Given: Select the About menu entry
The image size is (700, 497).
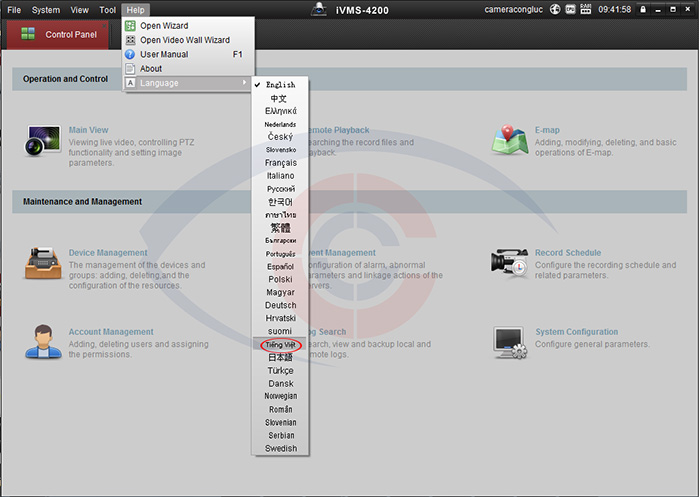Looking at the screenshot, I should click(x=188, y=69).
